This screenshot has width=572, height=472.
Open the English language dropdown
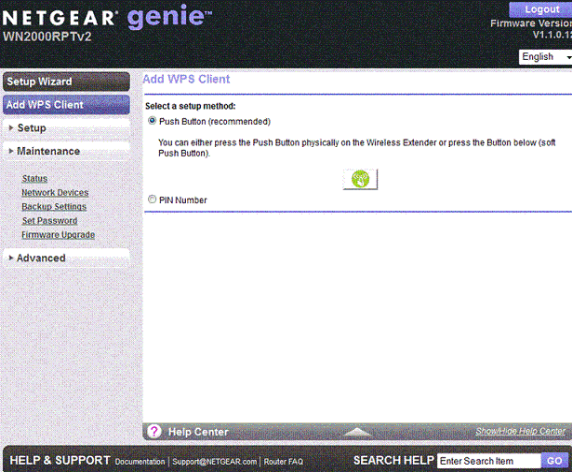coord(545,57)
